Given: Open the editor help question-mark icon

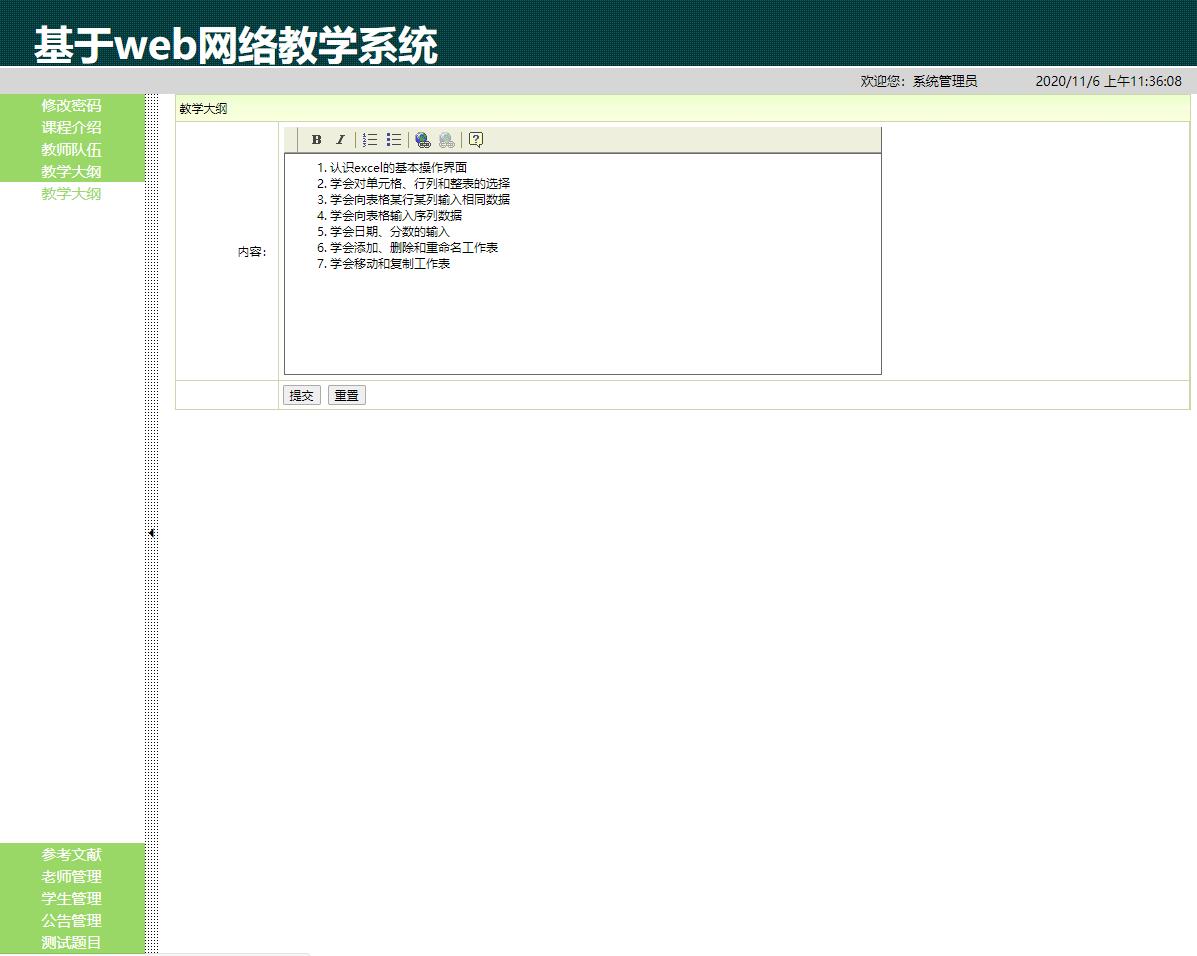Looking at the screenshot, I should pyautogui.click(x=476, y=140).
